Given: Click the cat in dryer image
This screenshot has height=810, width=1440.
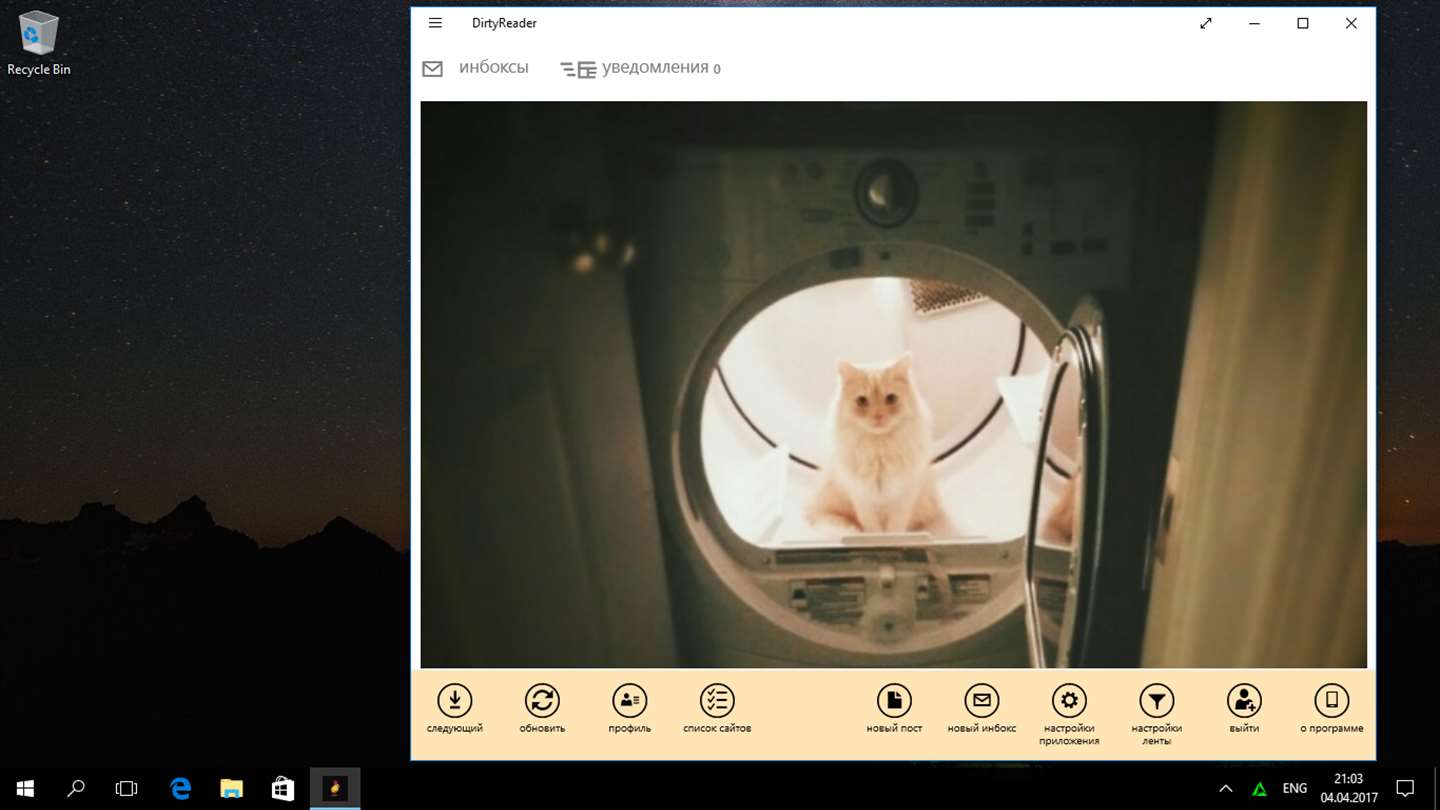Looking at the screenshot, I should click(893, 384).
